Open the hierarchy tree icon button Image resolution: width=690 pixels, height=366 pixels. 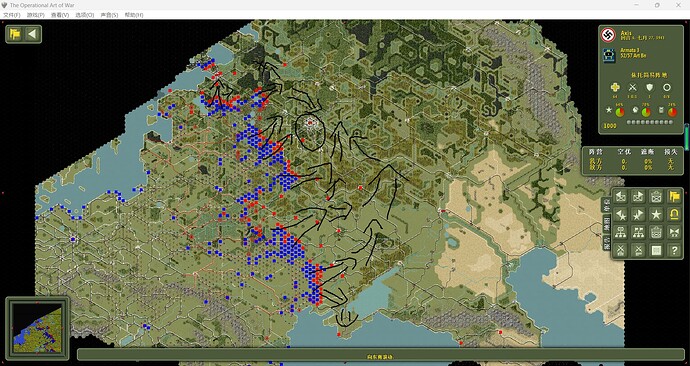[620, 233]
